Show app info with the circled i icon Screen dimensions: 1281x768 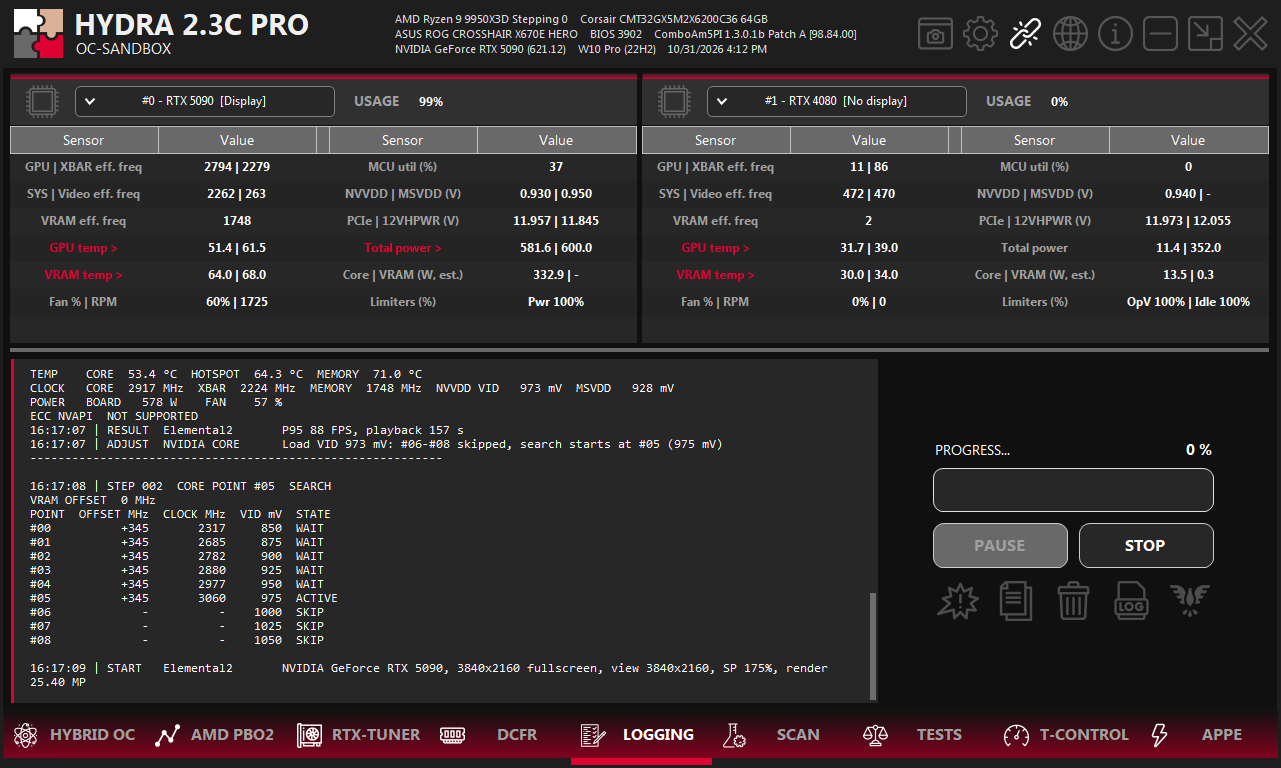click(x=1115, y=34)
